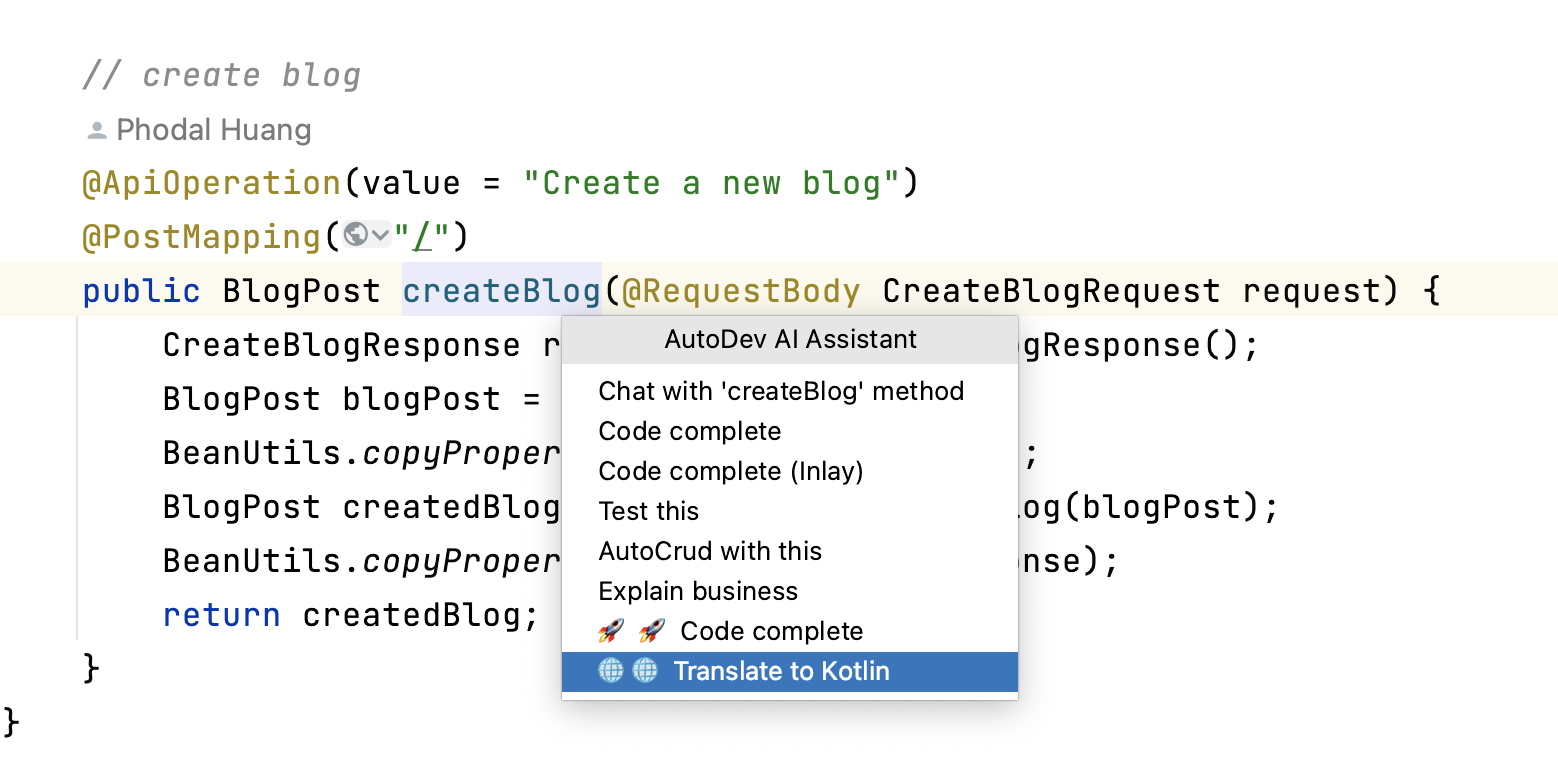Click the @ApiOperation annotation

[211, 183]
